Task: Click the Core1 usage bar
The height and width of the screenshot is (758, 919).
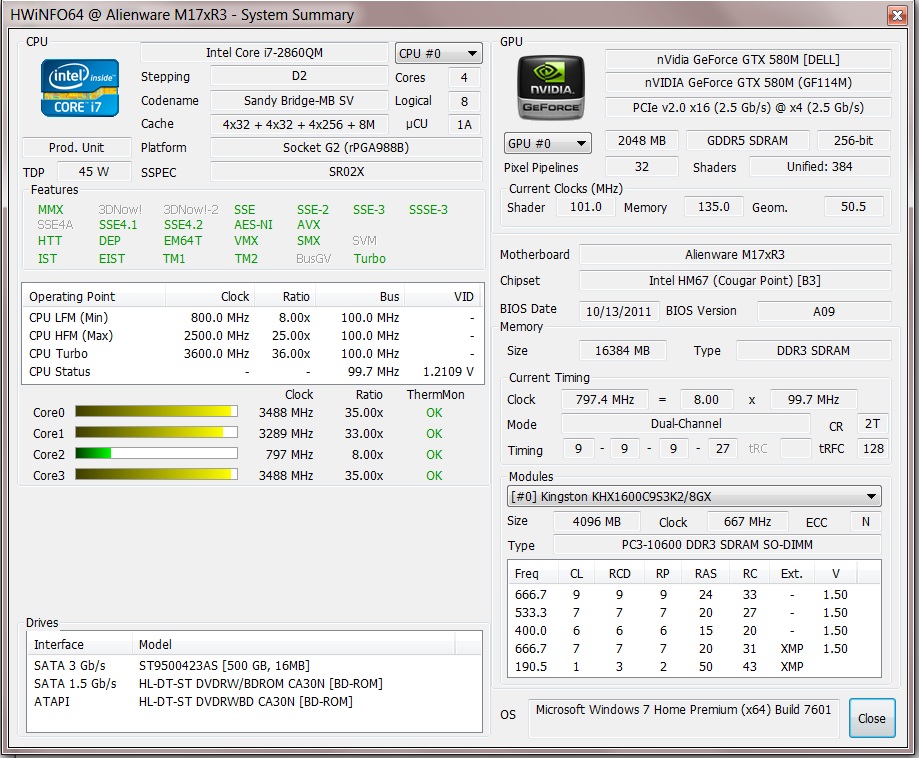Action: (156, 433)
